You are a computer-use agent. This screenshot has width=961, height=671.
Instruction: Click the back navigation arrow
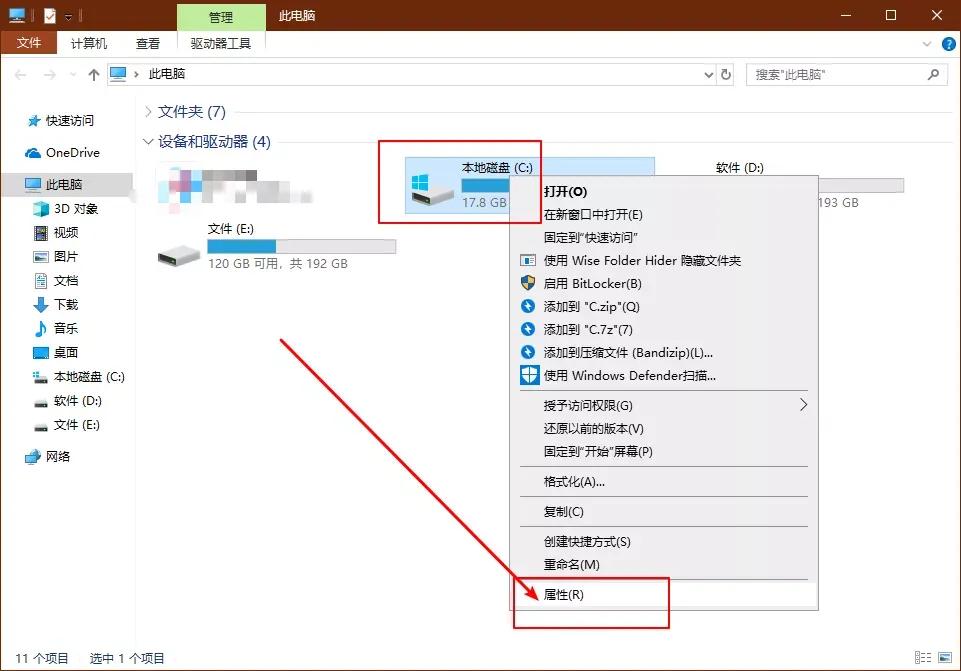[x=20, y=74]
